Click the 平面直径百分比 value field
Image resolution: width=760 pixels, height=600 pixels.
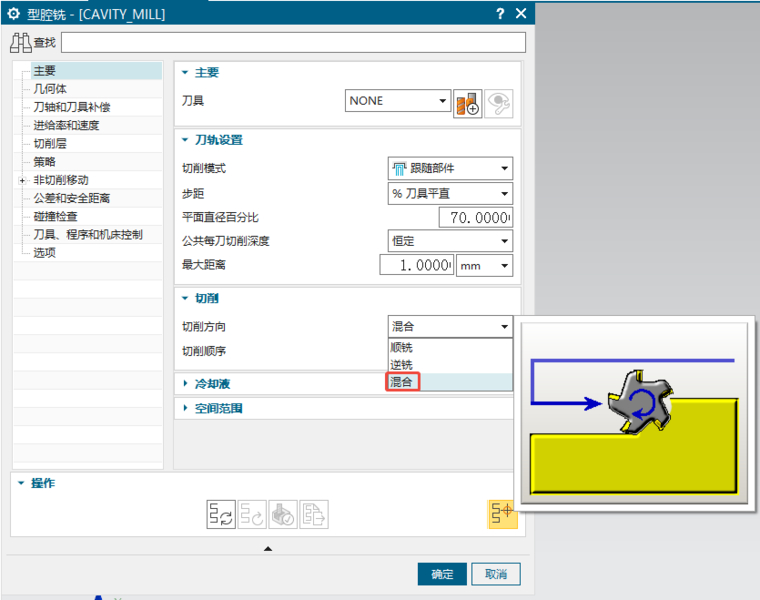point(475,218)
